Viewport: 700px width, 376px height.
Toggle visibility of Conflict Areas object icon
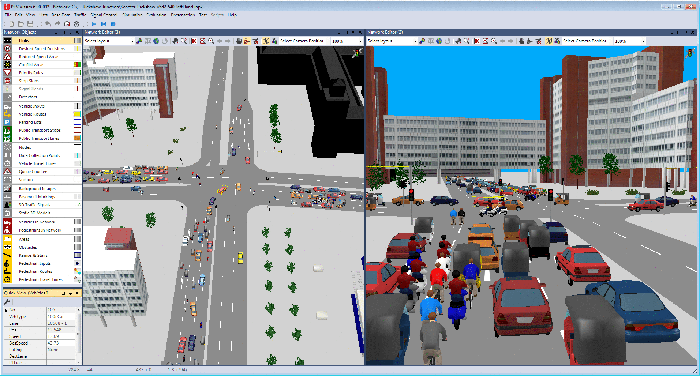(x=7, y=65)
